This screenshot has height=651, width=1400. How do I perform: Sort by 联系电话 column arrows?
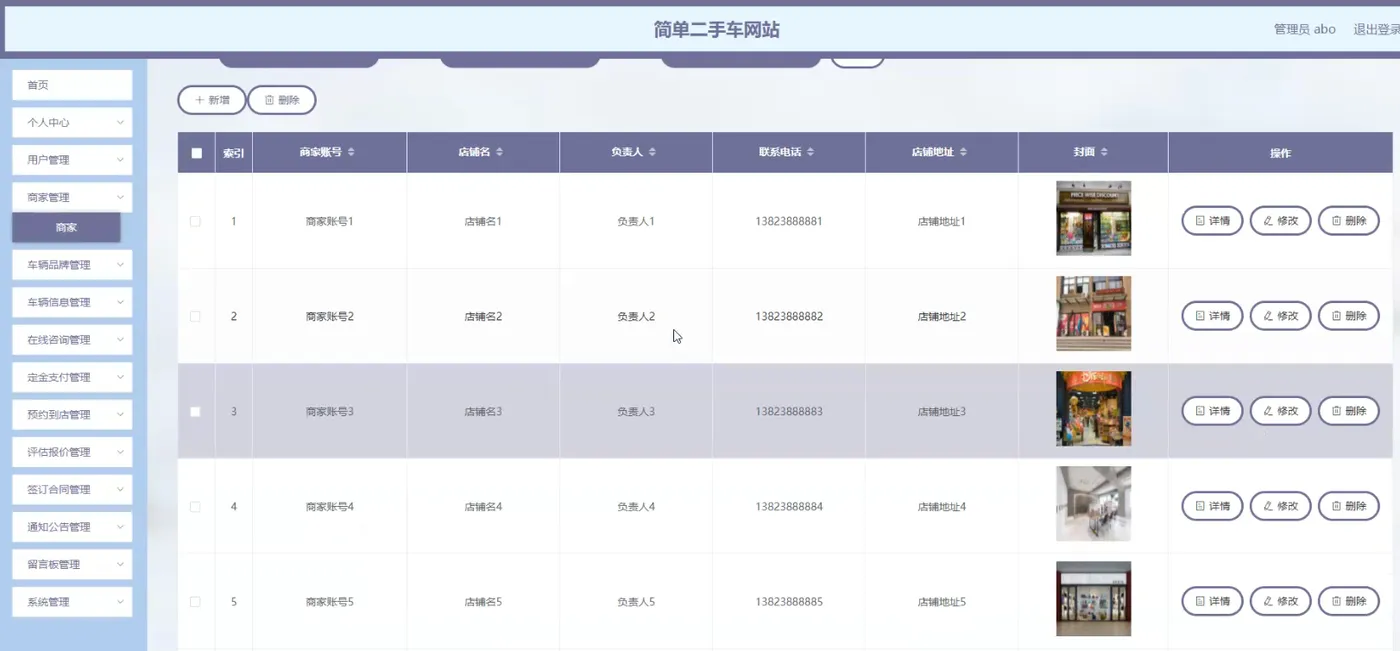810,152
